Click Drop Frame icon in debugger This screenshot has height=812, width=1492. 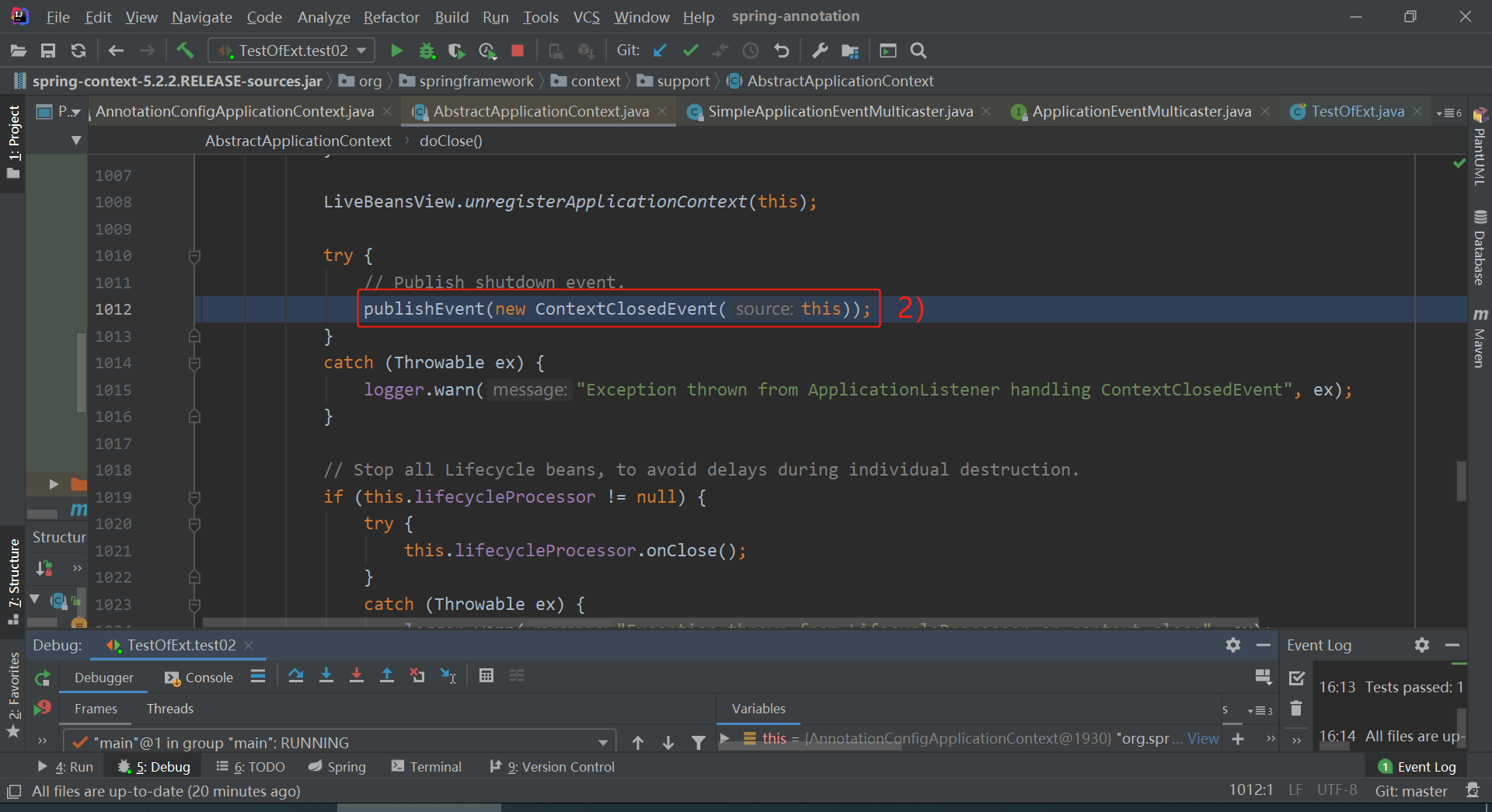pyautogui.click(x=417, y=676)
